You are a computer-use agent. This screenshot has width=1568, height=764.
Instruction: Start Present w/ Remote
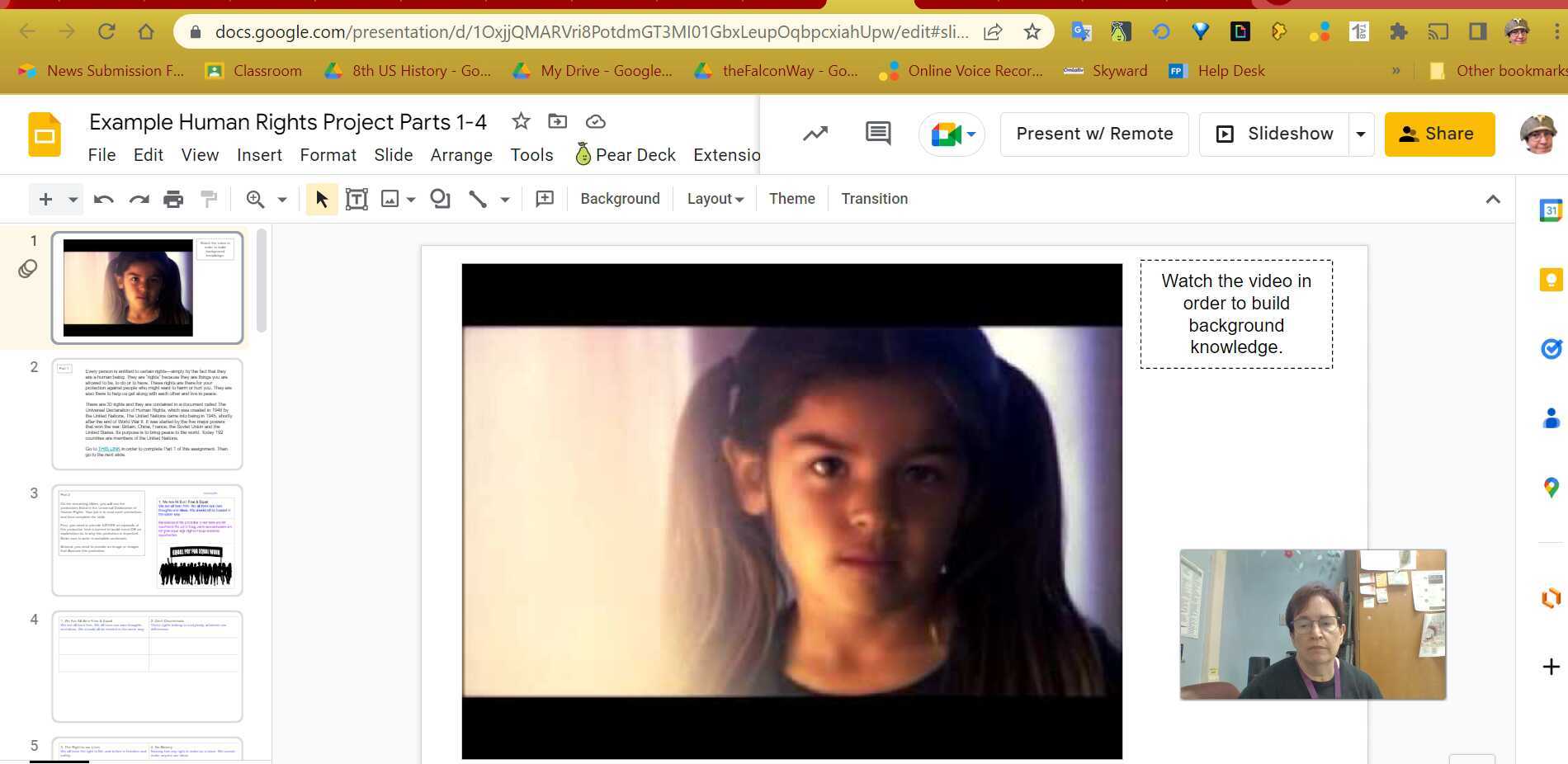[1093, 133]
